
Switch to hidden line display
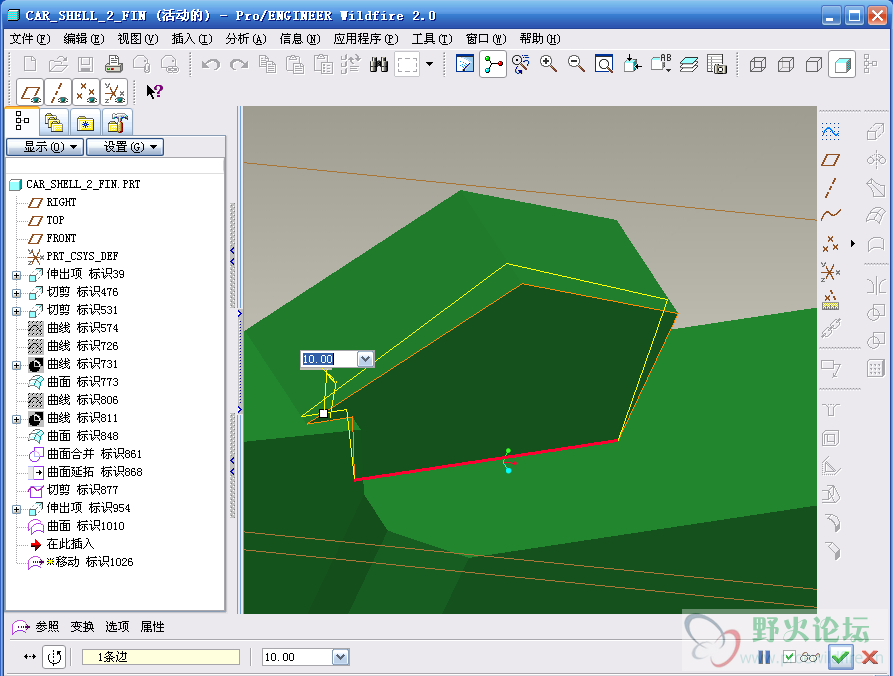786,64
